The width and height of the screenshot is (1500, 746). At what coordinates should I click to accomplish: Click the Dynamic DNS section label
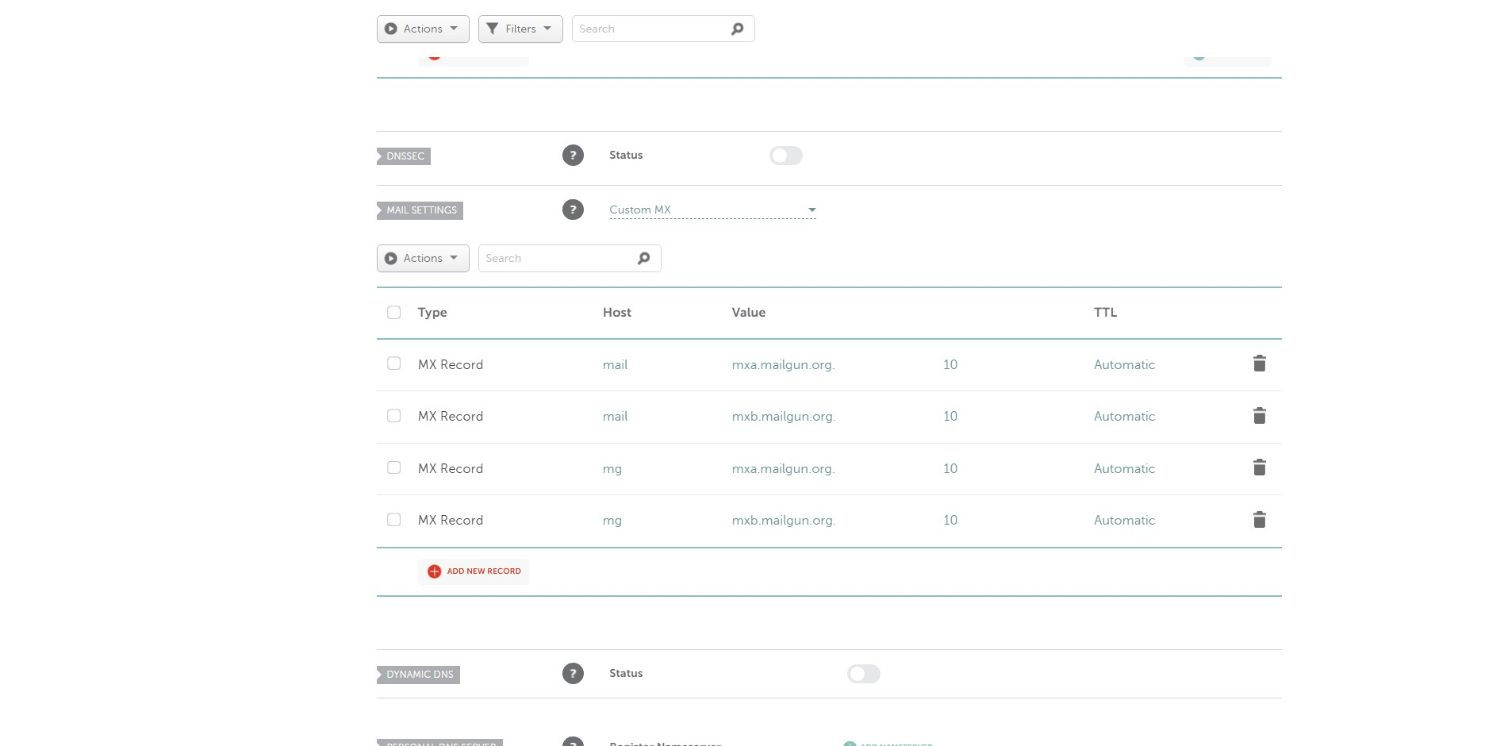[x=418, y=674]
